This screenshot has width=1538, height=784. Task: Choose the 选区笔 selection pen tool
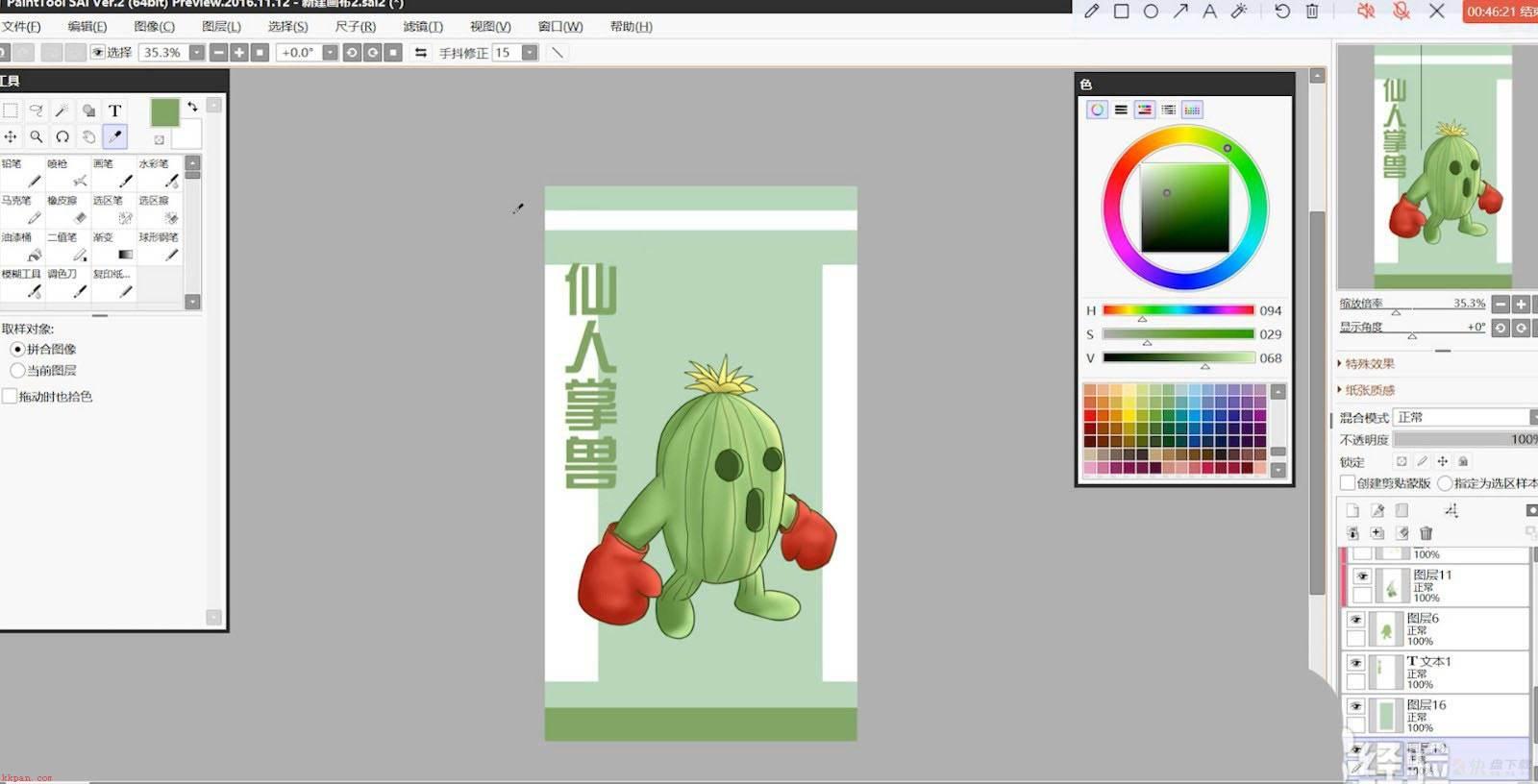pyautogui.click(x=113, y=209)
